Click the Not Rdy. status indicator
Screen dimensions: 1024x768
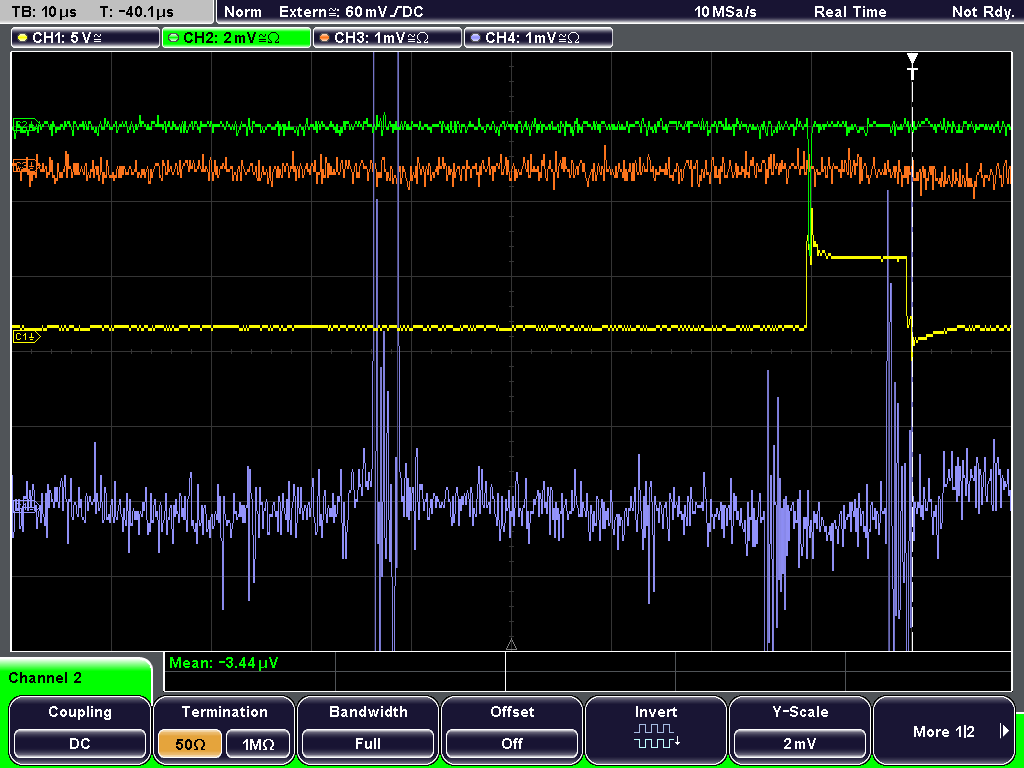(x=983, y=12)
